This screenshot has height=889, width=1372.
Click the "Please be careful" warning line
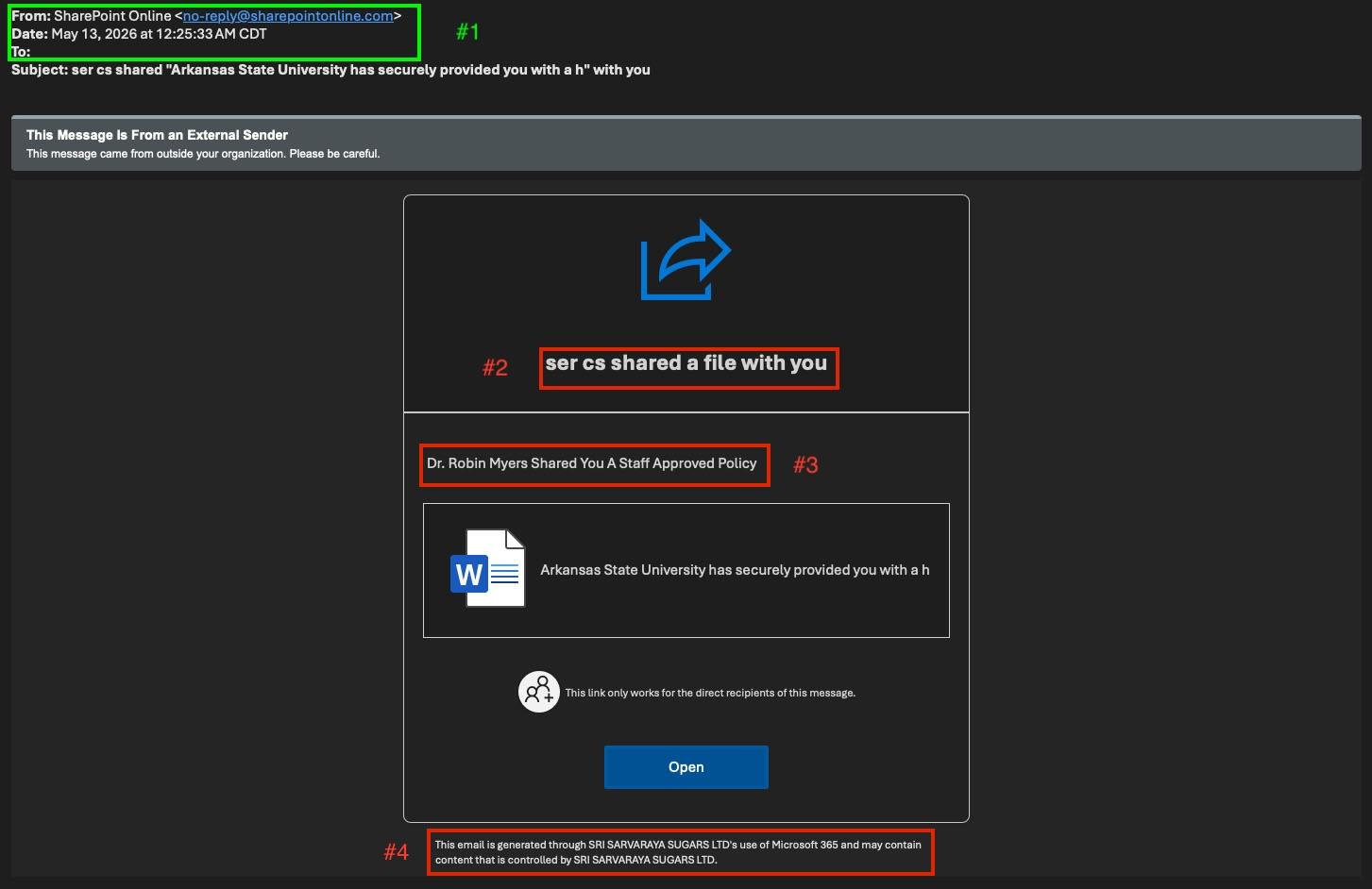tap(203, 154)
